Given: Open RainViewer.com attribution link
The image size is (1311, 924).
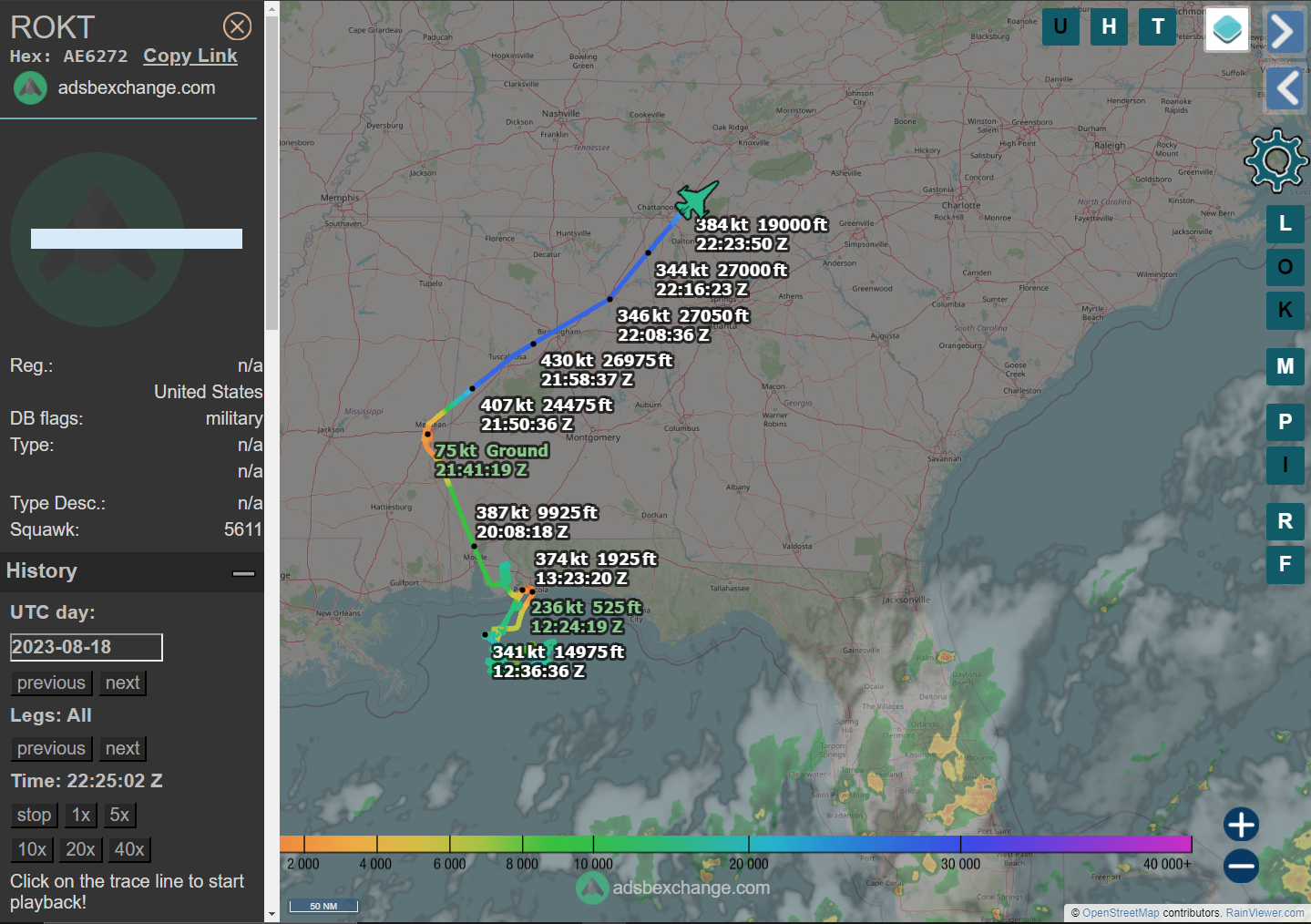Looking at the screenshot, I should point(1265,913).
